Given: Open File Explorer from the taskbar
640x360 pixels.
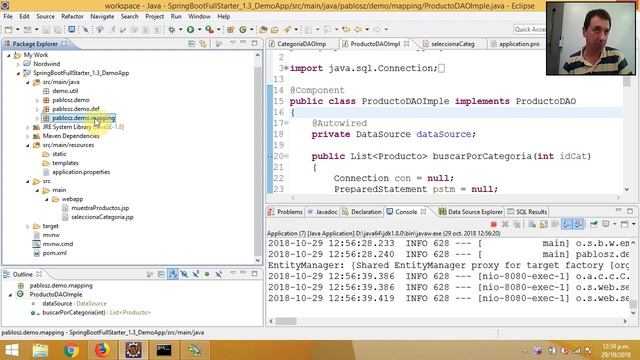Looking at the screenshot, I should pyautogui.click(x=40, y=350).
